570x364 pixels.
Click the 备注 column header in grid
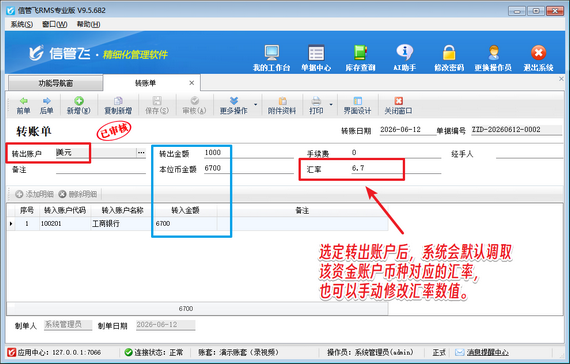pos(302,211)
